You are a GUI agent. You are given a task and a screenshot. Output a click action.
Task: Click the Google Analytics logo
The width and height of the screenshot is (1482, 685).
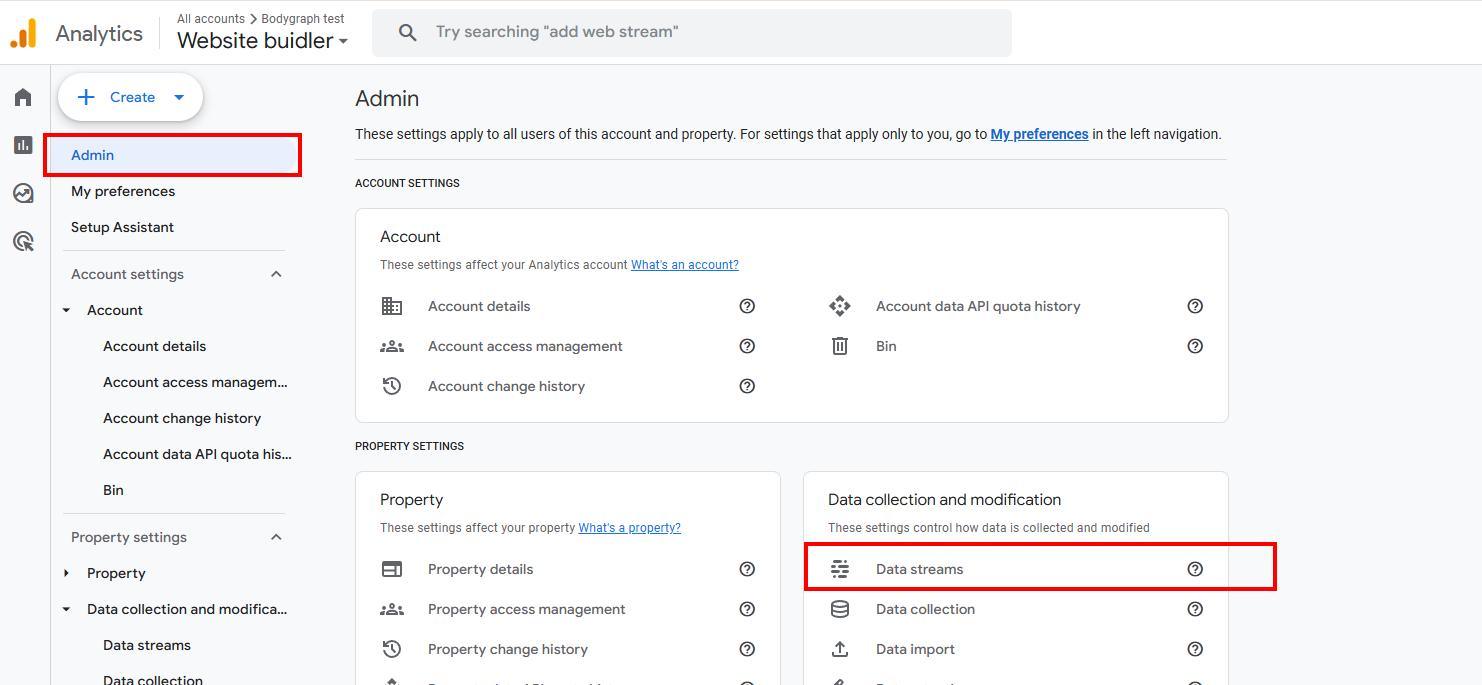[x=23, y=33]
